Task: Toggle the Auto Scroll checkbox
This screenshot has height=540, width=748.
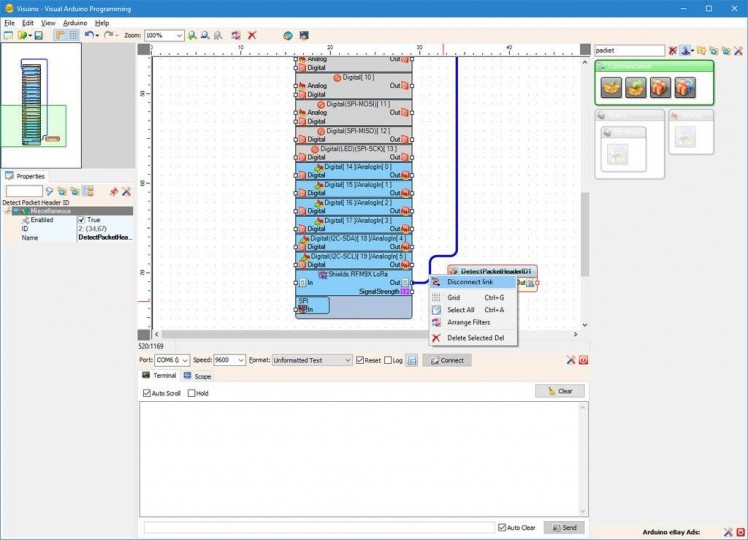Action: click(x=148, y=393)
